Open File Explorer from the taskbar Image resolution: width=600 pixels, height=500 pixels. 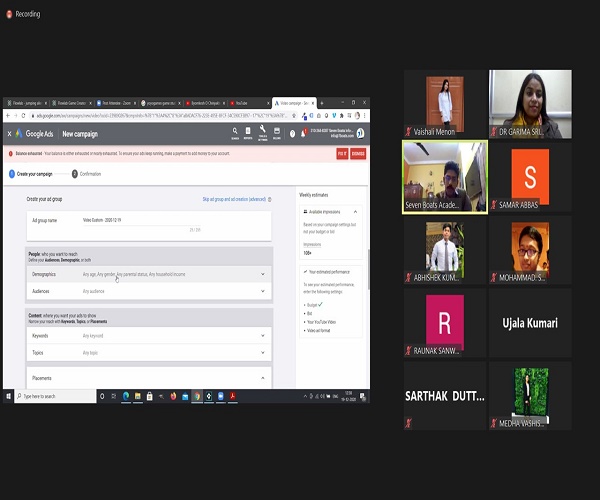138,396
